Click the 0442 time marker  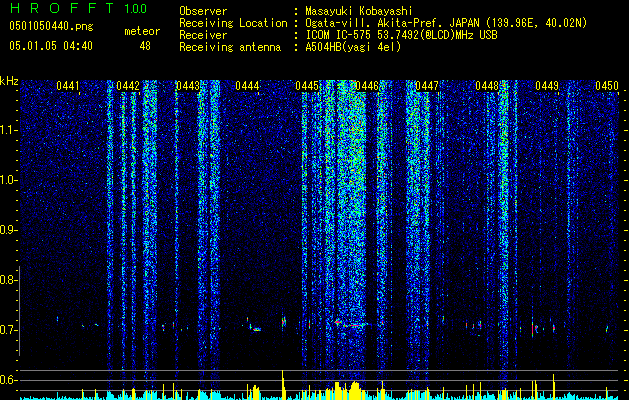[128, 86]
